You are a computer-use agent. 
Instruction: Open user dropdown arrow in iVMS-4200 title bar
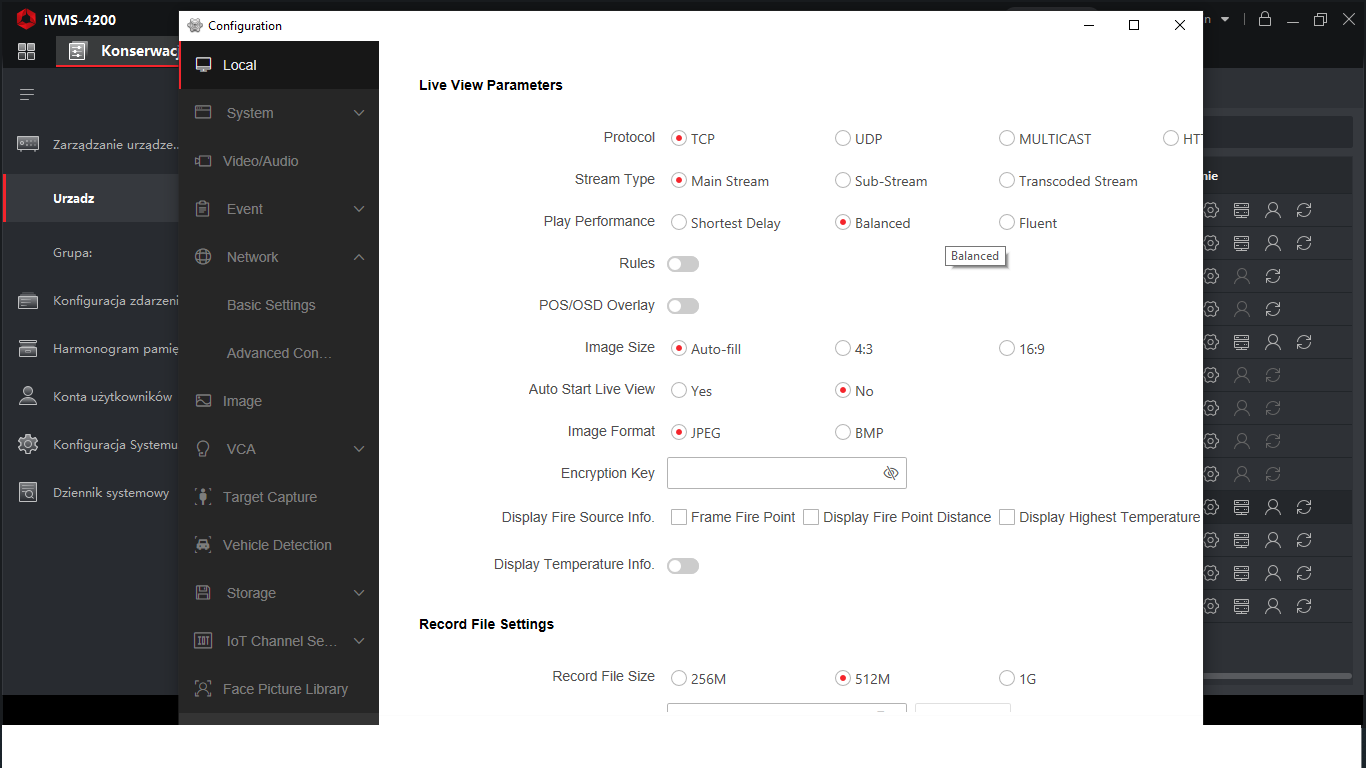pos(1225,19)
